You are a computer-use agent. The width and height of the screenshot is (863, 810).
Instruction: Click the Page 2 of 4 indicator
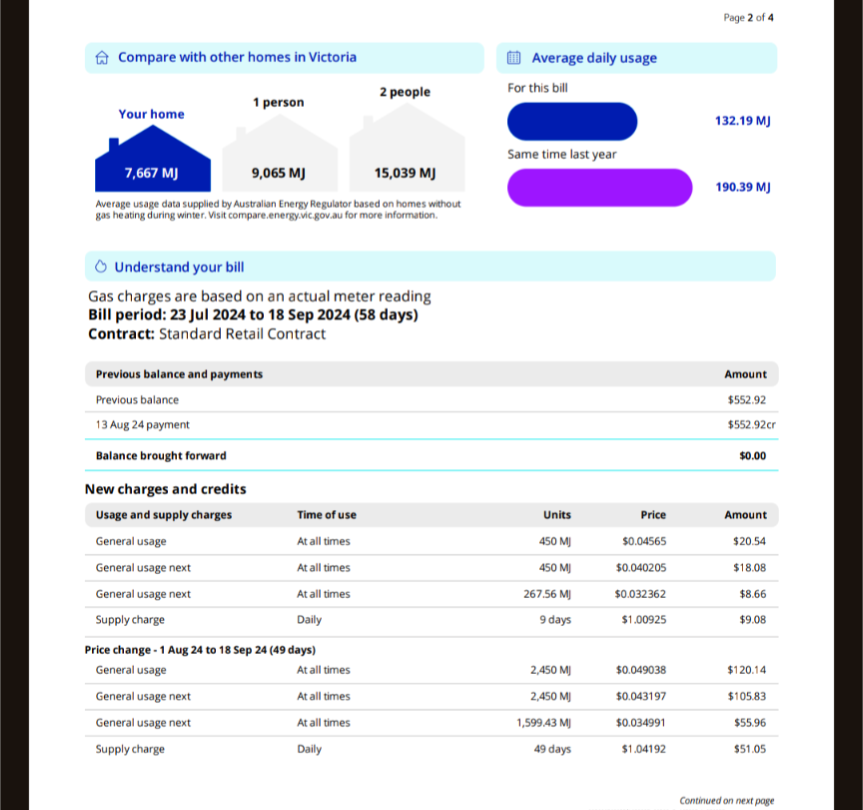pyautogui.click(x=748, y=17)
